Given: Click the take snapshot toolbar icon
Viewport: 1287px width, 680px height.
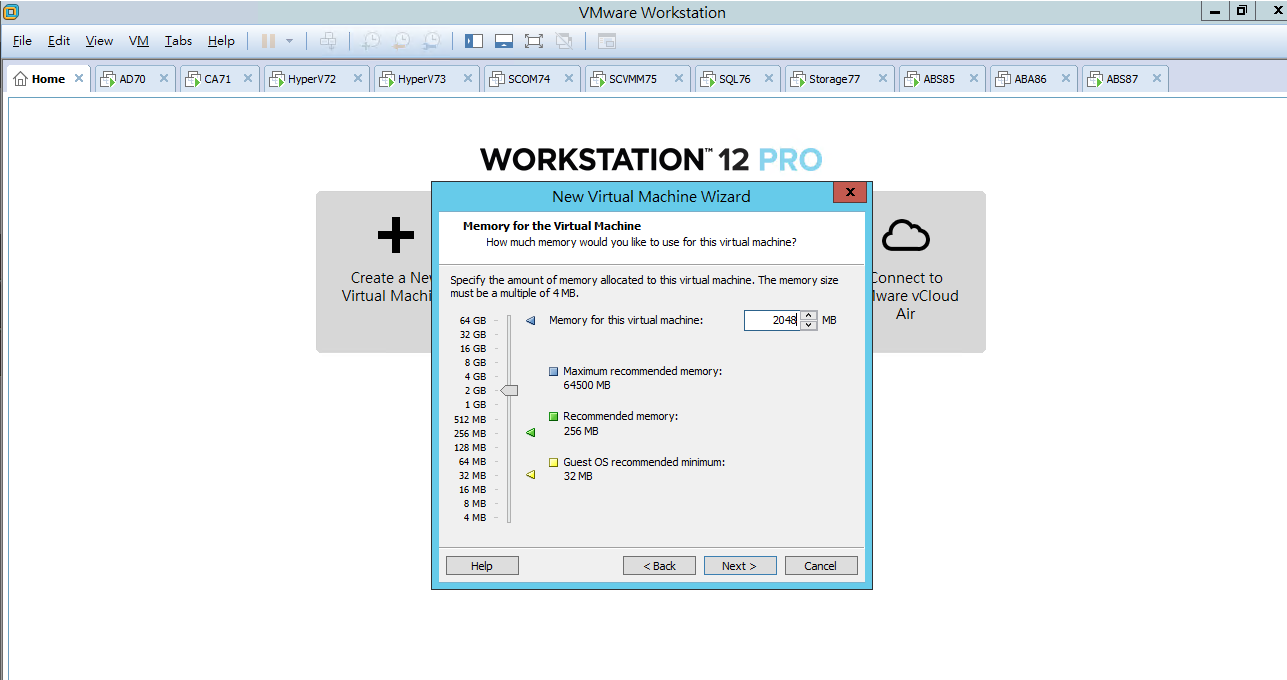Looking at the screenshot, I should click(370, 41).
